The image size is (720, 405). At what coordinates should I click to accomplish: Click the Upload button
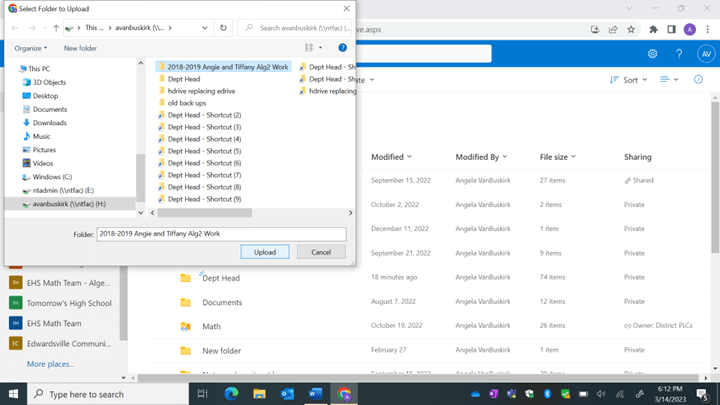coord(264,252)
